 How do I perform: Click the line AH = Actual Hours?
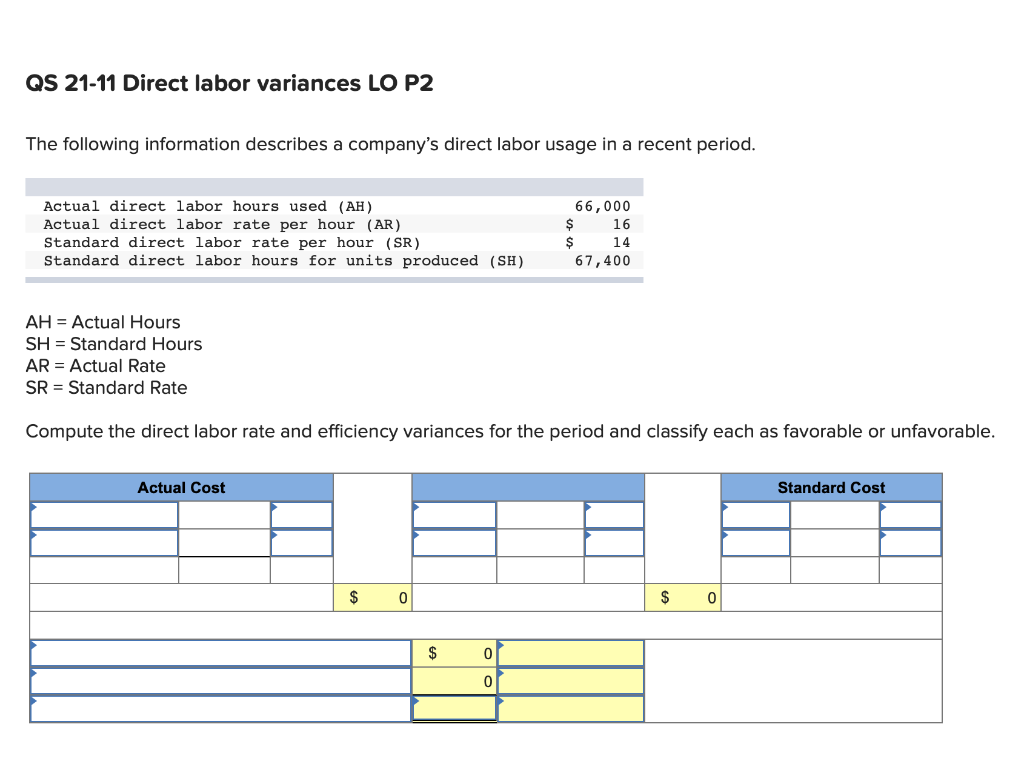click(103, 322)
